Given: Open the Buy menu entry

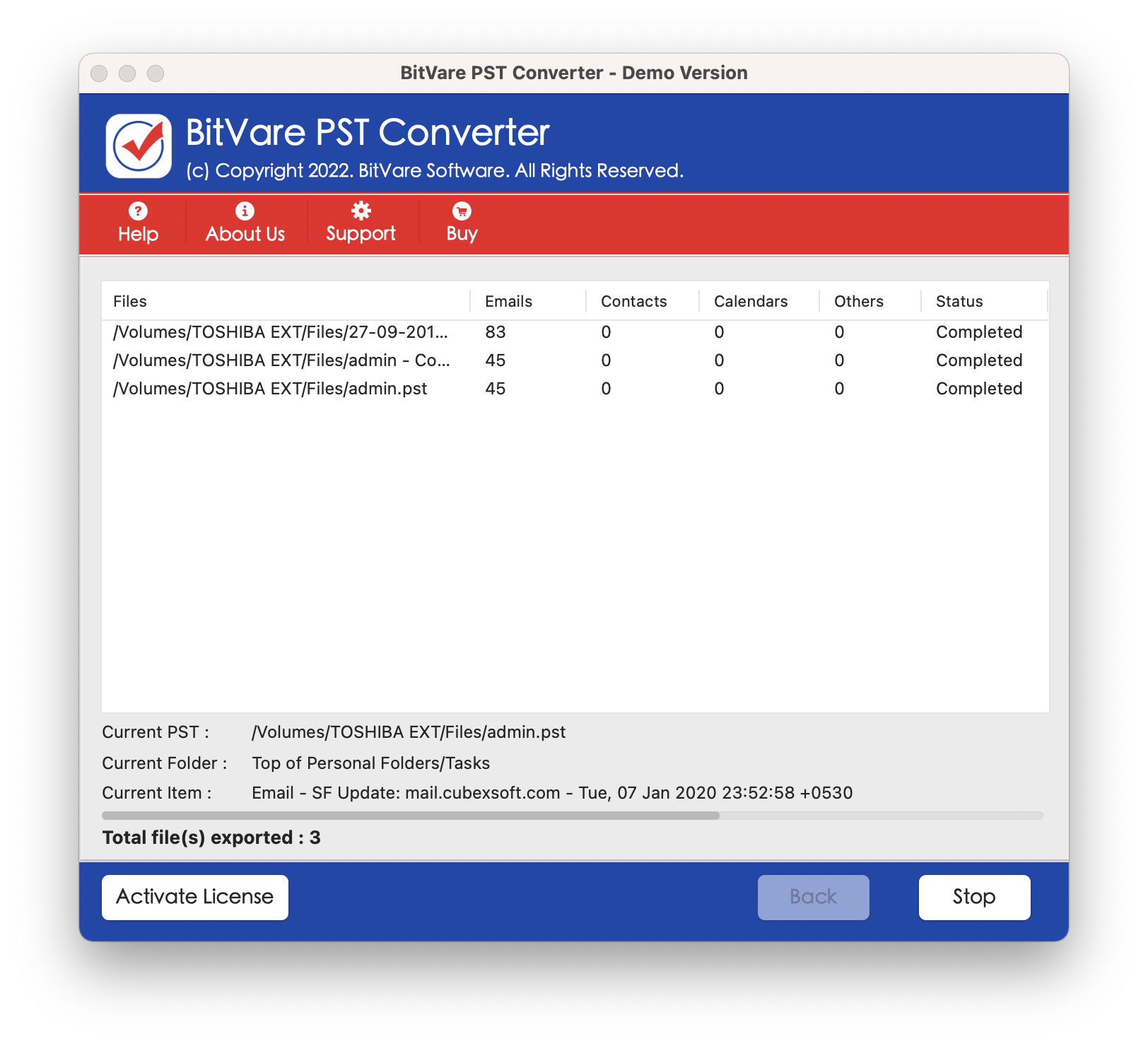Looking at the screenshot, I should (x=460, y=233).
